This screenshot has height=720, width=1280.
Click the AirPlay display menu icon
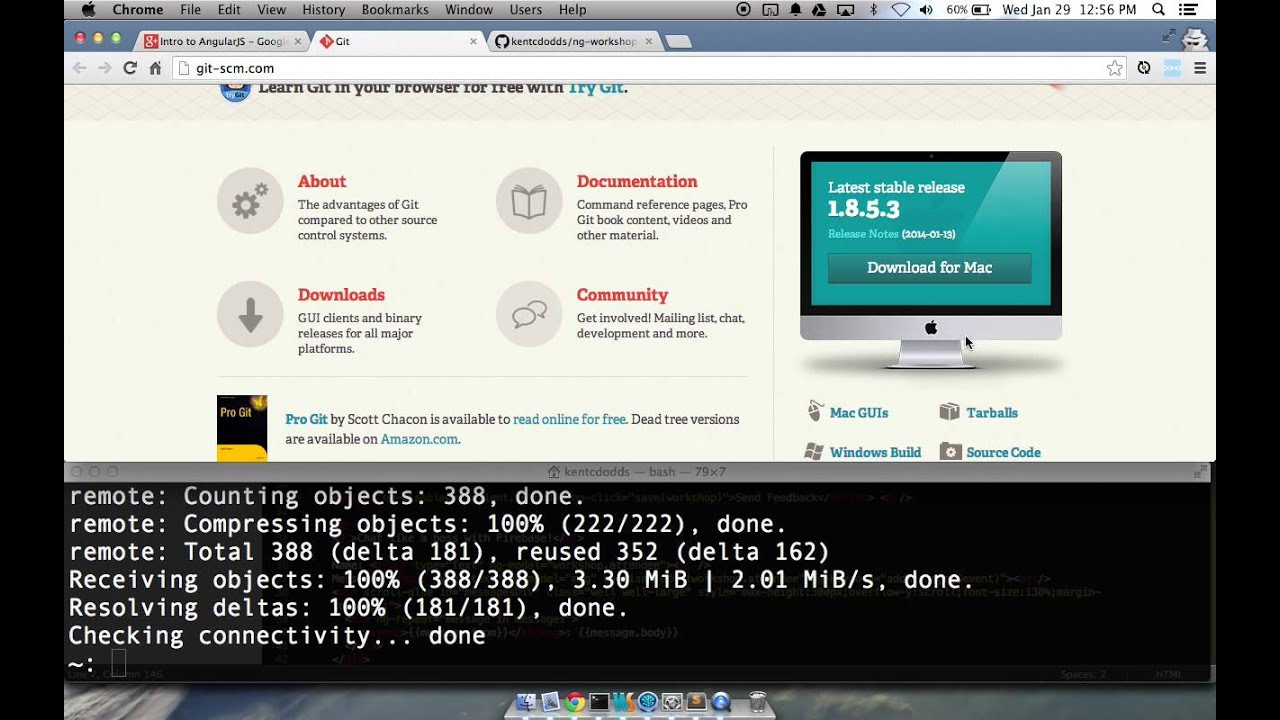(845, 10)
